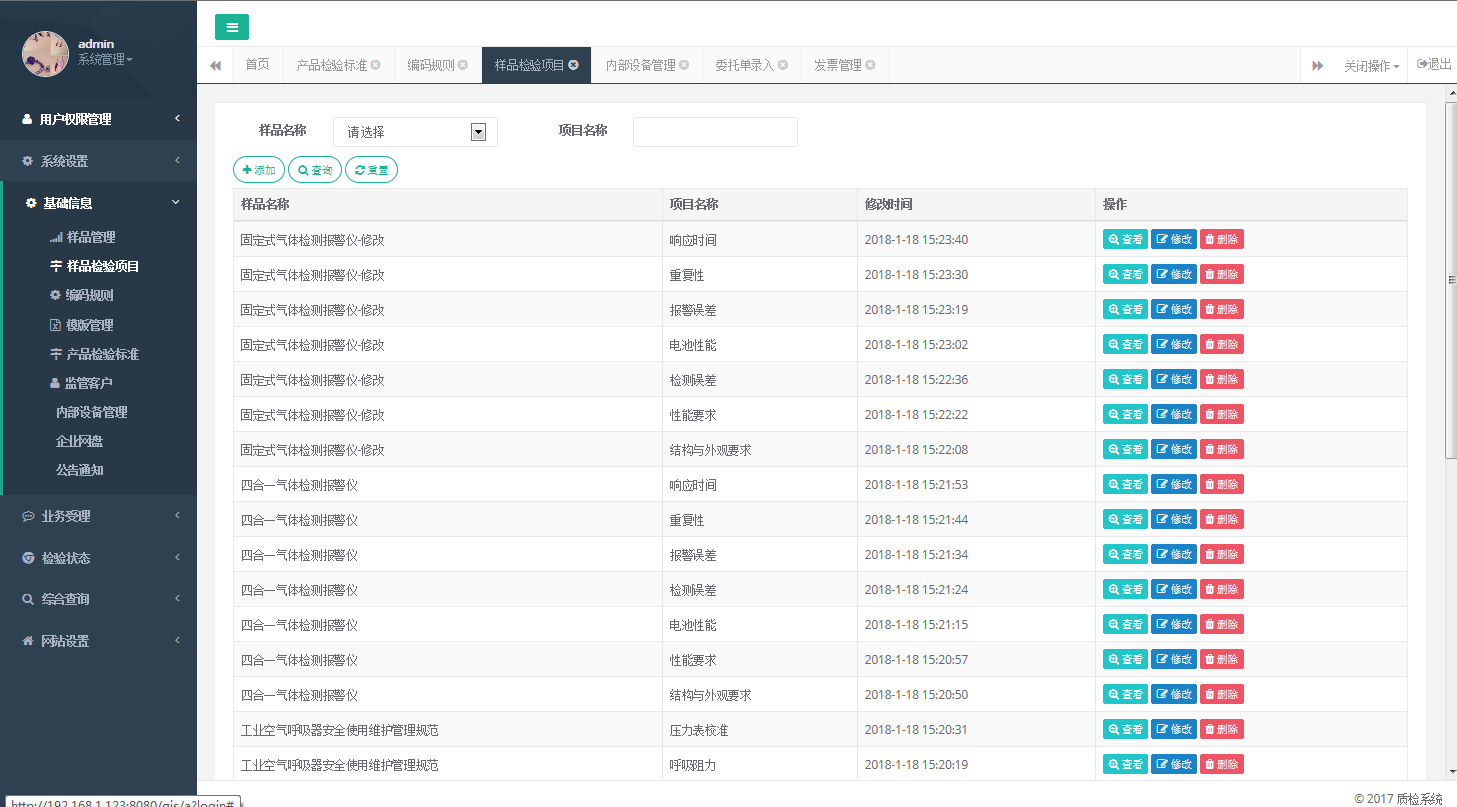Click the tab scroll left double-arrow icon

point(215,65)
